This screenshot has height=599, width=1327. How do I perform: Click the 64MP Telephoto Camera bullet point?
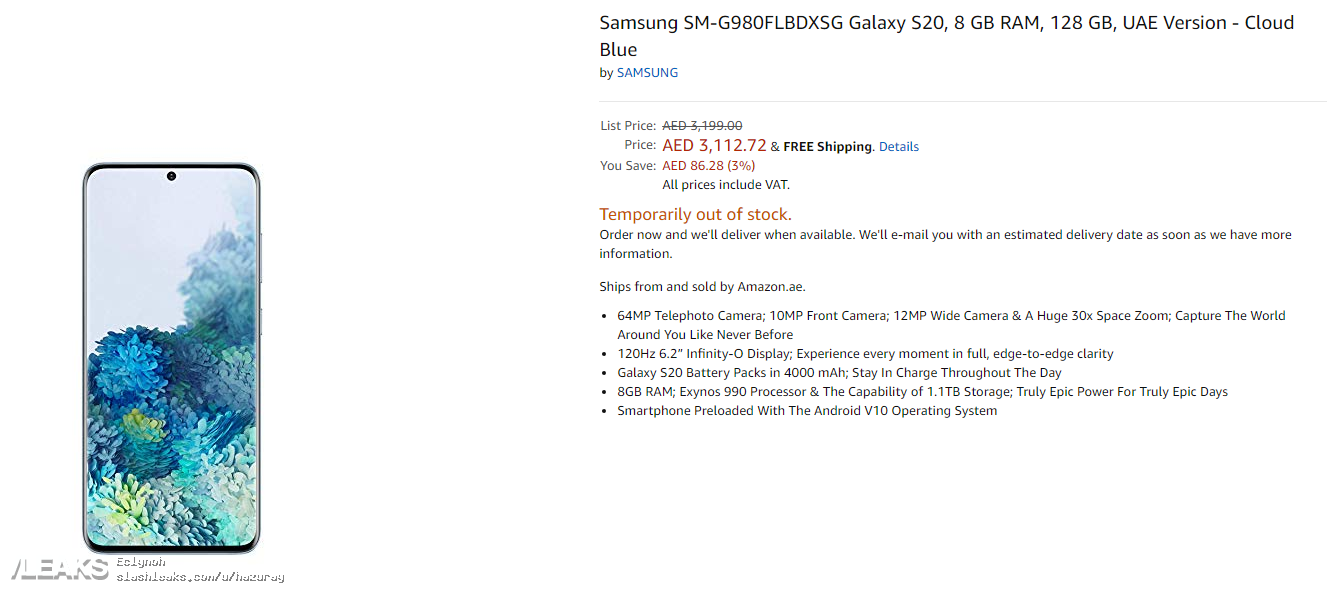tap(951, 325)
